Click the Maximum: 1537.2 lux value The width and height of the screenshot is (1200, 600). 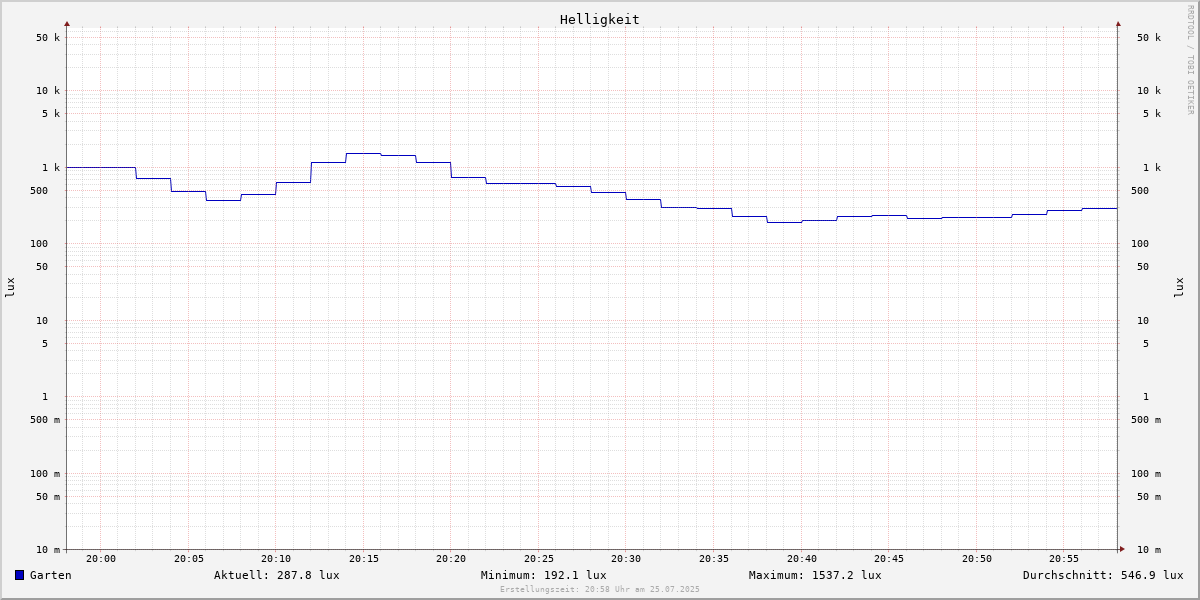815,575
